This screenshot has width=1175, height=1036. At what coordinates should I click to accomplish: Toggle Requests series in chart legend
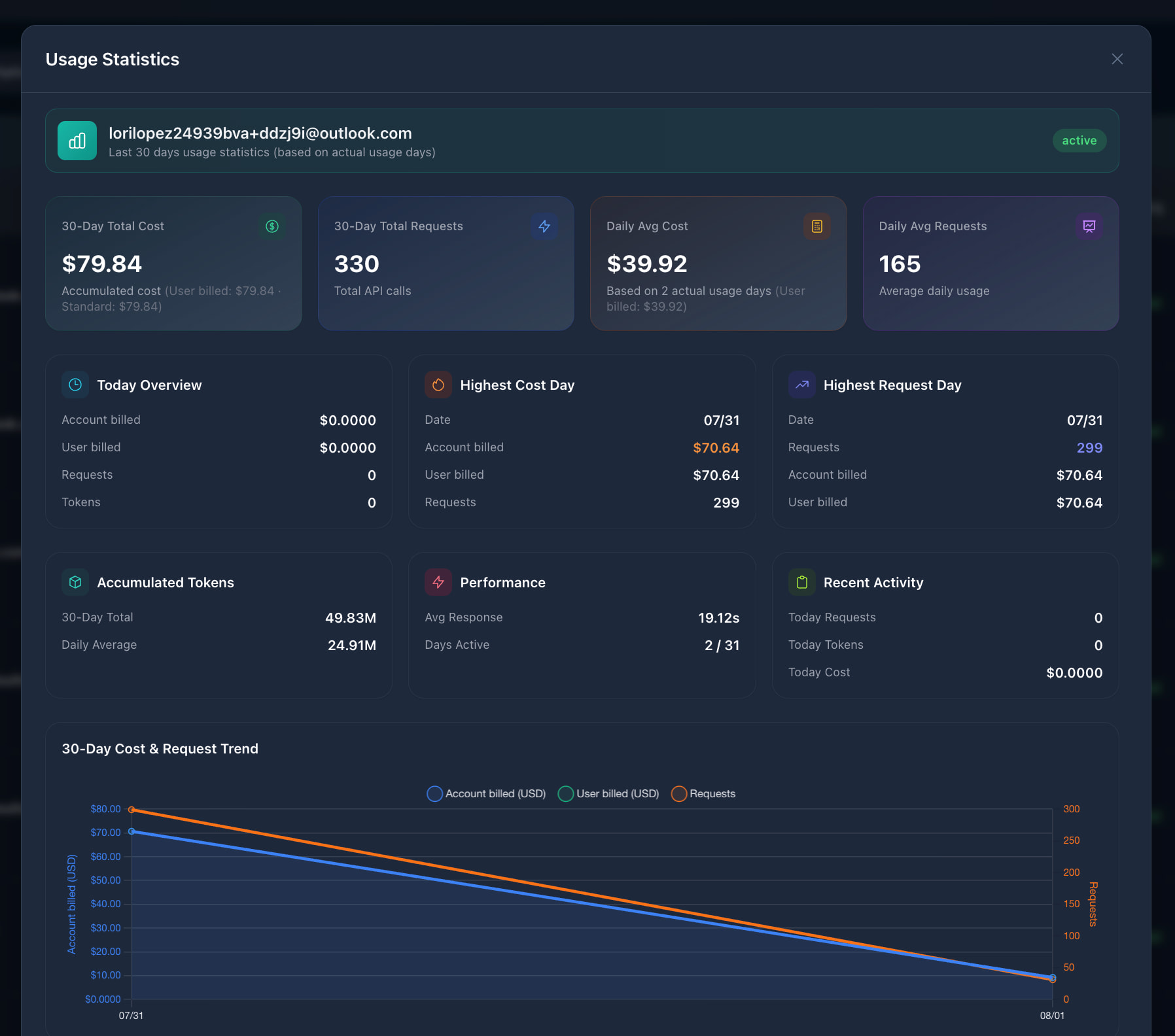tap(703, 793)
